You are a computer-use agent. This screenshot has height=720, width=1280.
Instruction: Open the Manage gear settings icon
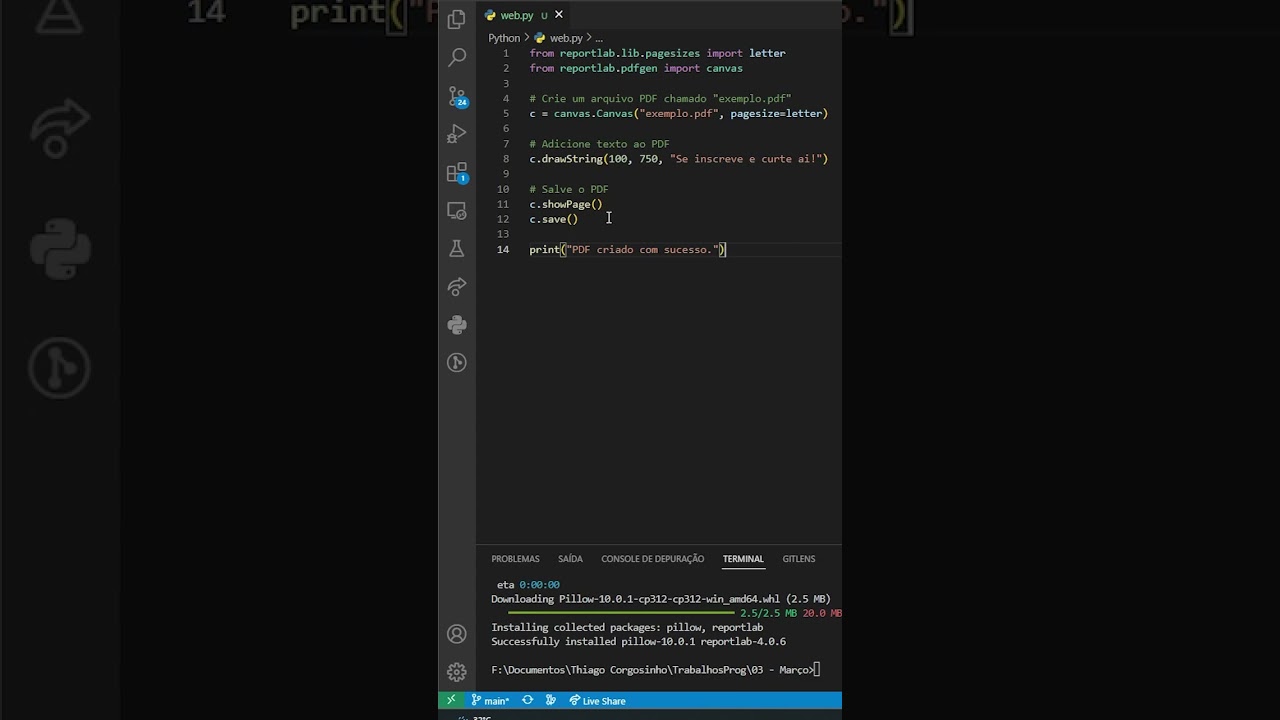click(457, 672)
